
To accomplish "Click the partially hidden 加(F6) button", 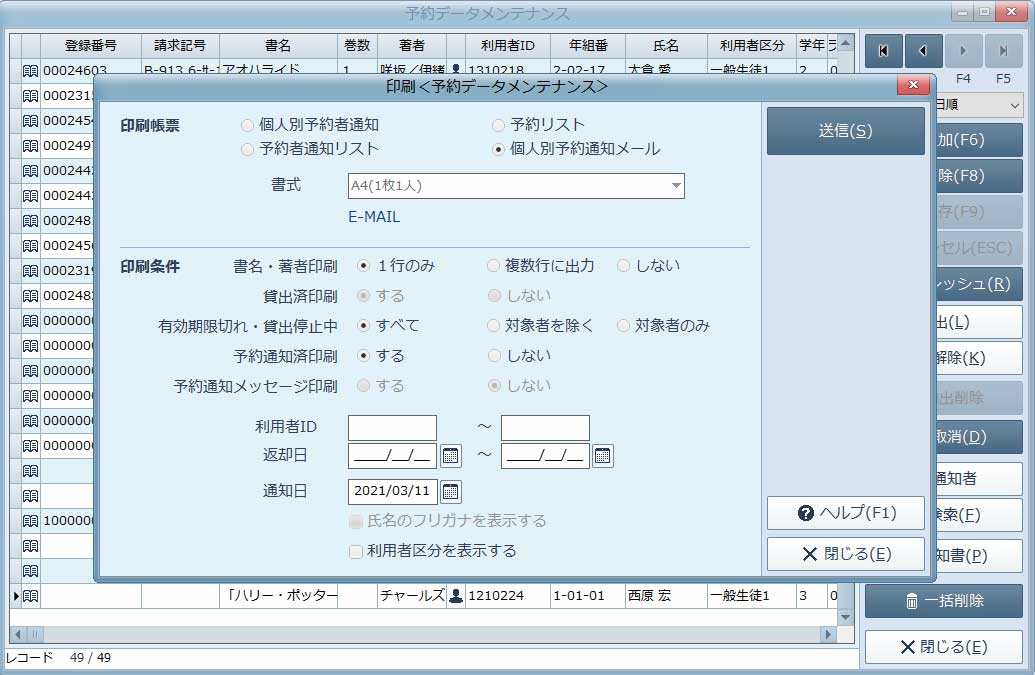I will pos(980,140).
